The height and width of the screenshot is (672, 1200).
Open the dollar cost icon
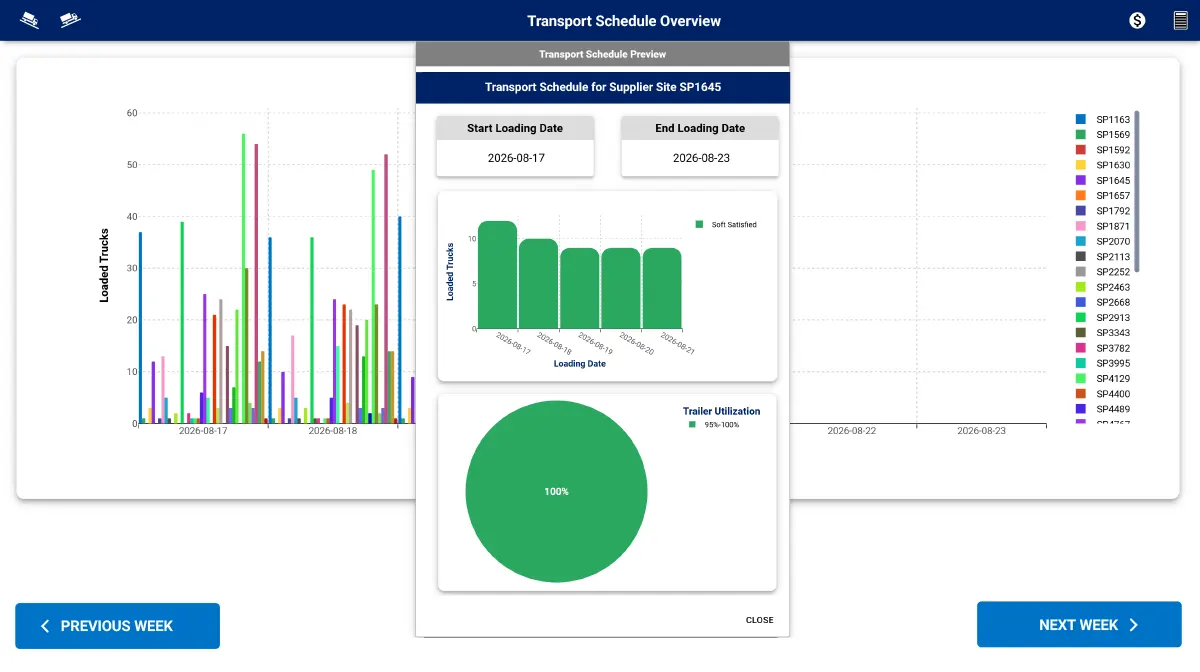pyautogui.click(x=1137, y=20)
